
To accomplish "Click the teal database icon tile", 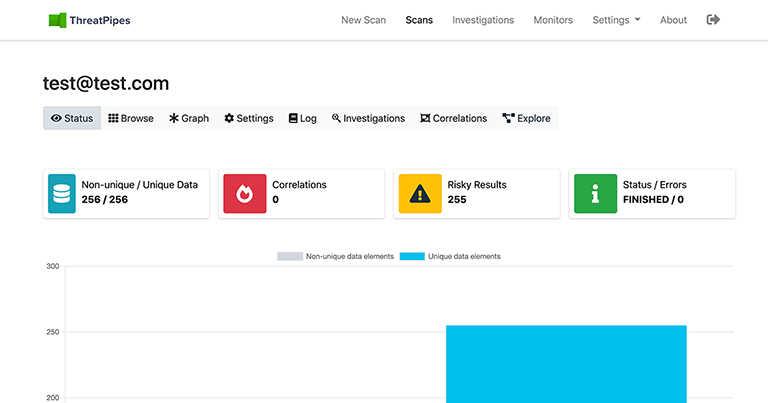I will point(62,193).
